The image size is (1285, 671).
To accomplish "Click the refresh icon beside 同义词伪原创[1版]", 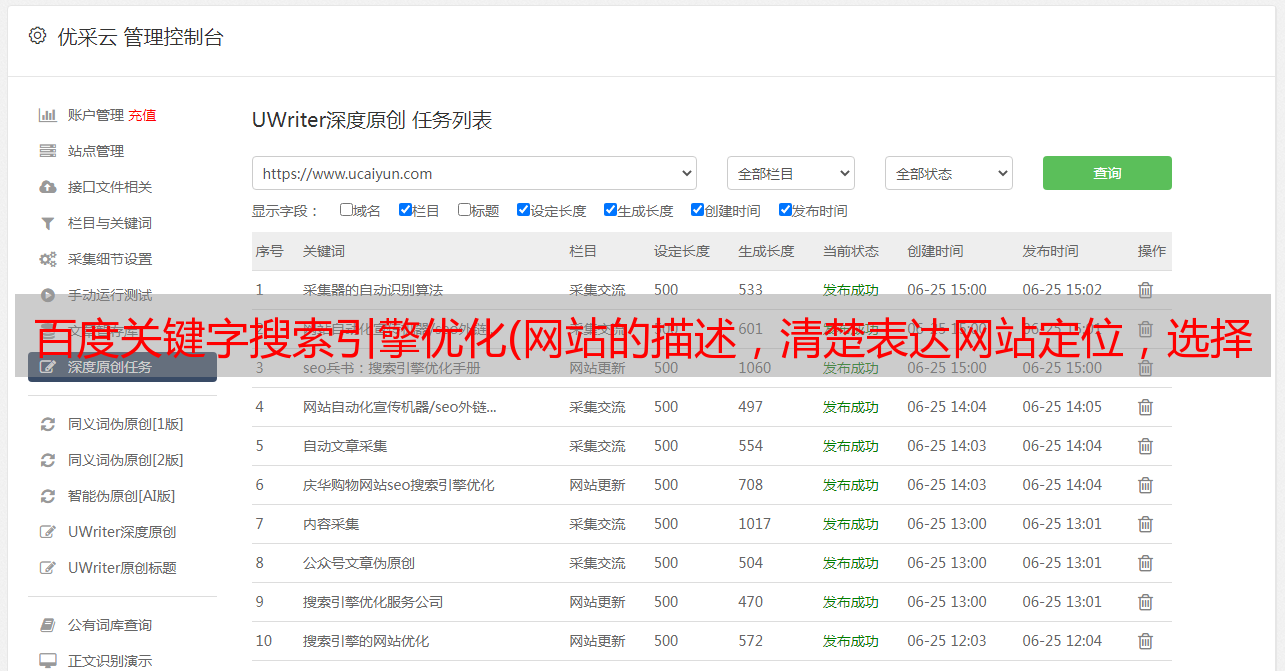I will click(x=47, y=424).
